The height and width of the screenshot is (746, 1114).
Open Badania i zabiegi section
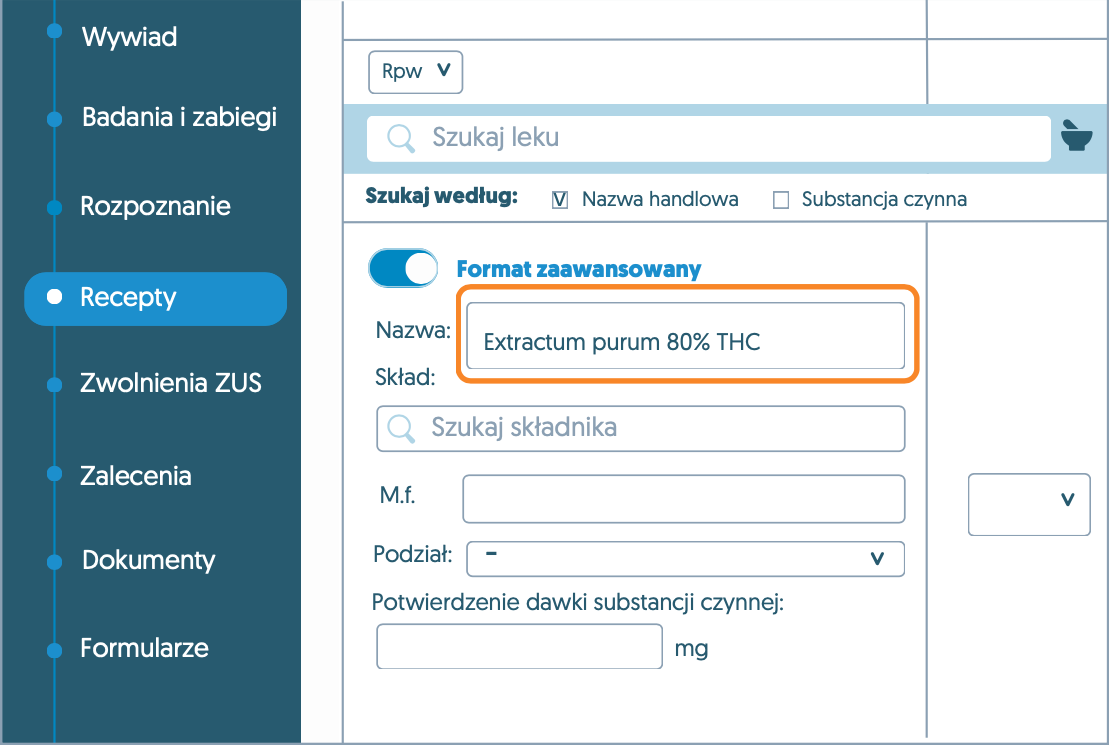pos(179,118)
